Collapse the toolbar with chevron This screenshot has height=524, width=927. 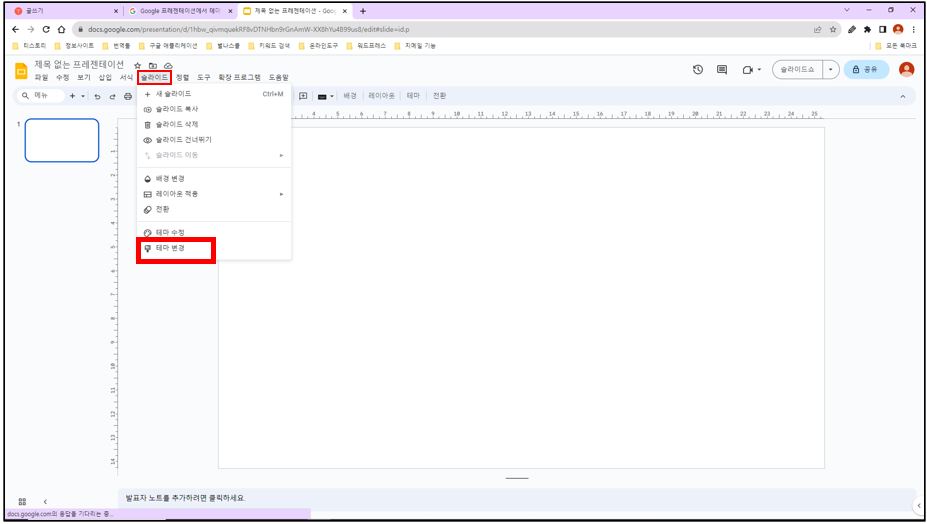point(903,96)
